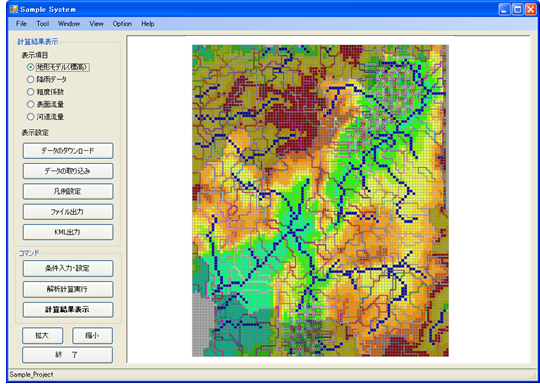540x384 pixels.
Task: Choose the 粗度係数 radio button
Action: 45,92
